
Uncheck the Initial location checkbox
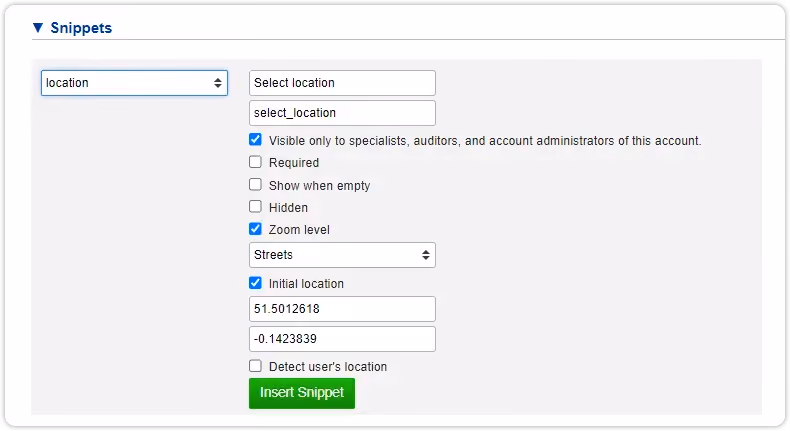tap(255, 283)
